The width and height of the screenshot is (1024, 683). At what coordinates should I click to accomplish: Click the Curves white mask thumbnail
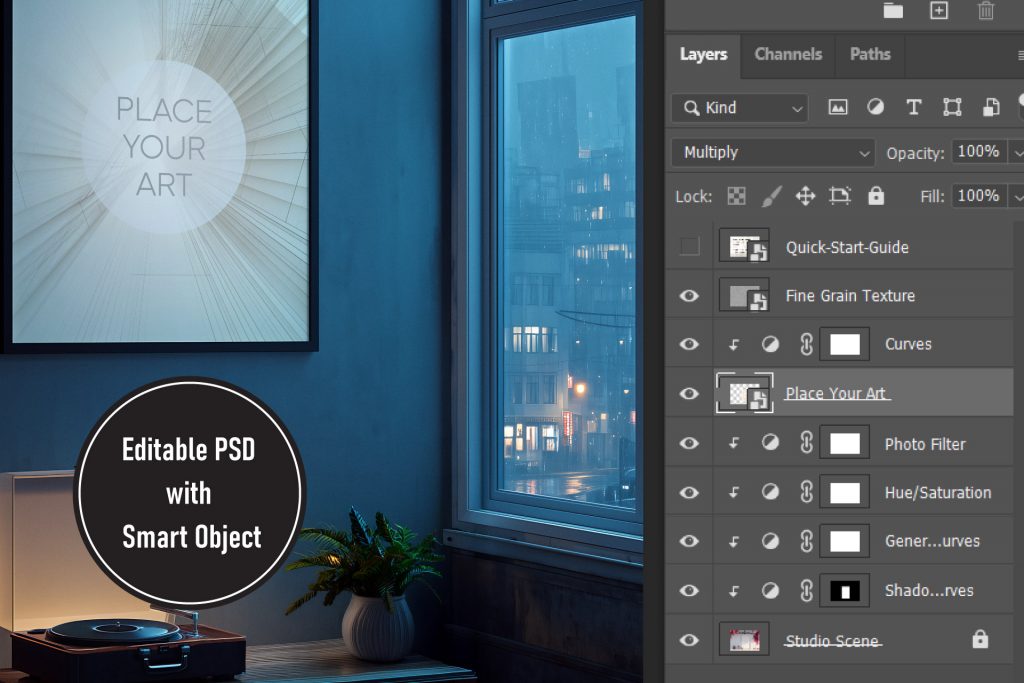[844, 344]
